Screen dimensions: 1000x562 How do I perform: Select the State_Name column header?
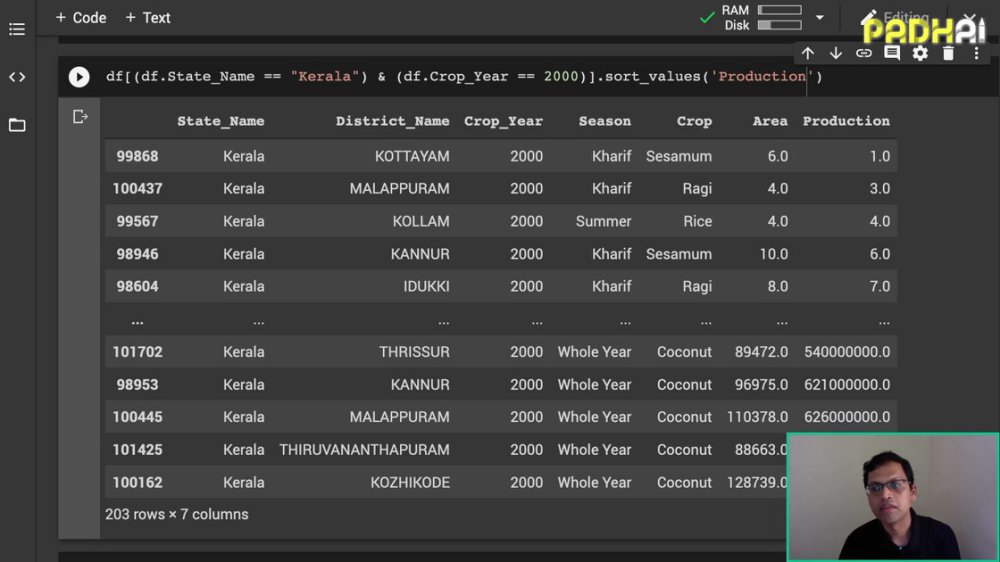click(221, 121)
